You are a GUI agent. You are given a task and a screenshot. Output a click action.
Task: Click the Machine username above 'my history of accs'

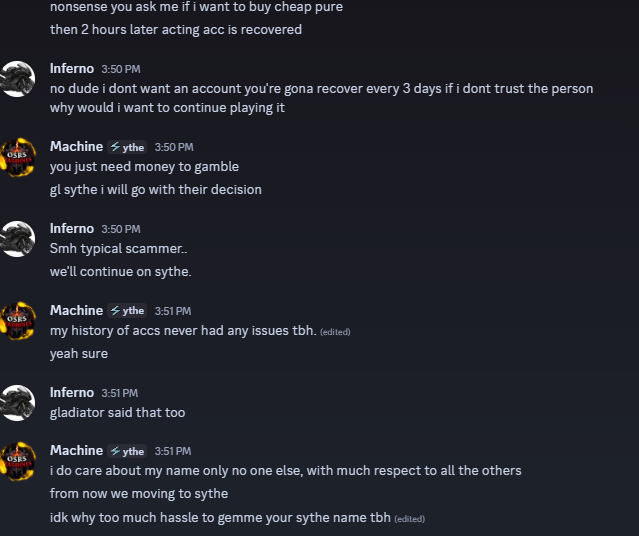76,311
